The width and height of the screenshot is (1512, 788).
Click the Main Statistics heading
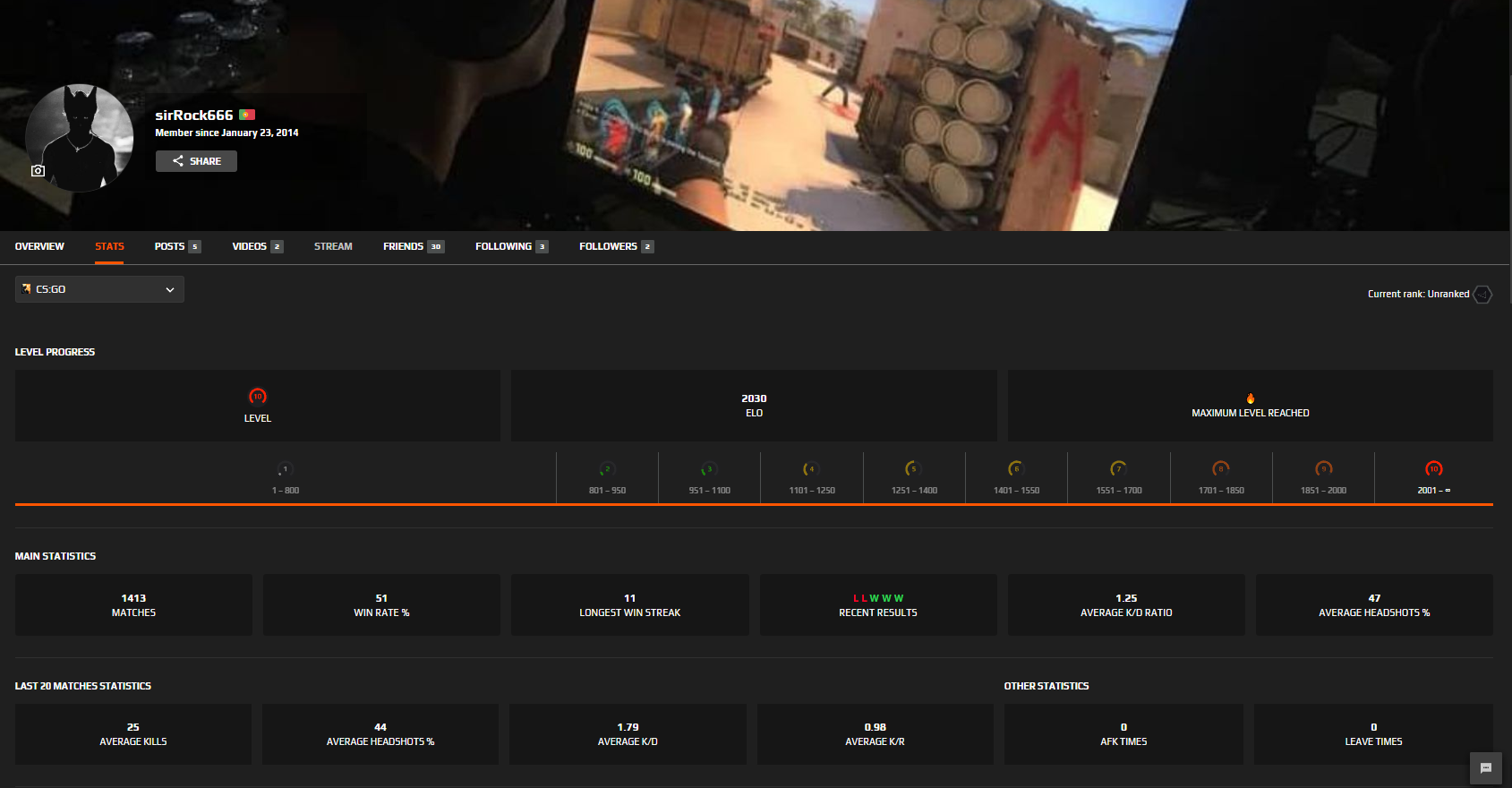click(x=56, y=556)
